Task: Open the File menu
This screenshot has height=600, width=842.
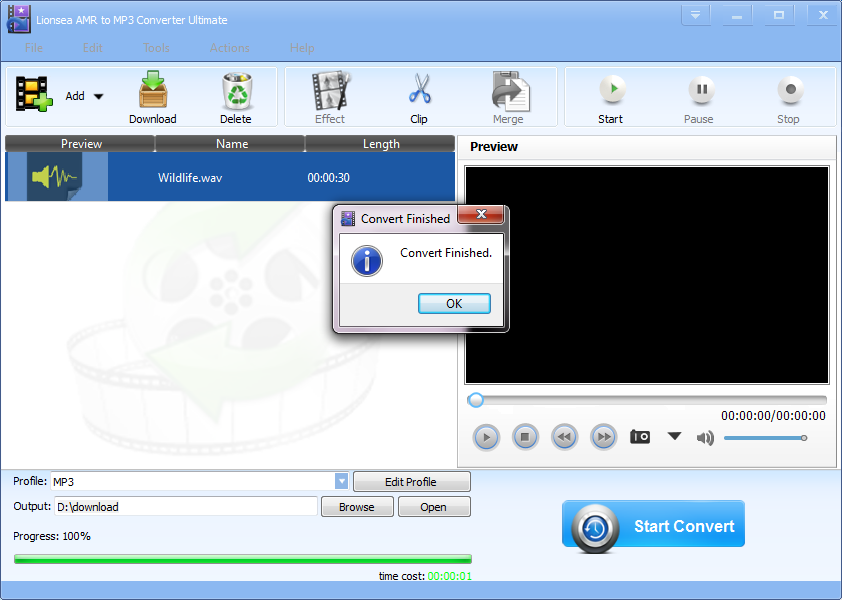Action: (34, 48)
